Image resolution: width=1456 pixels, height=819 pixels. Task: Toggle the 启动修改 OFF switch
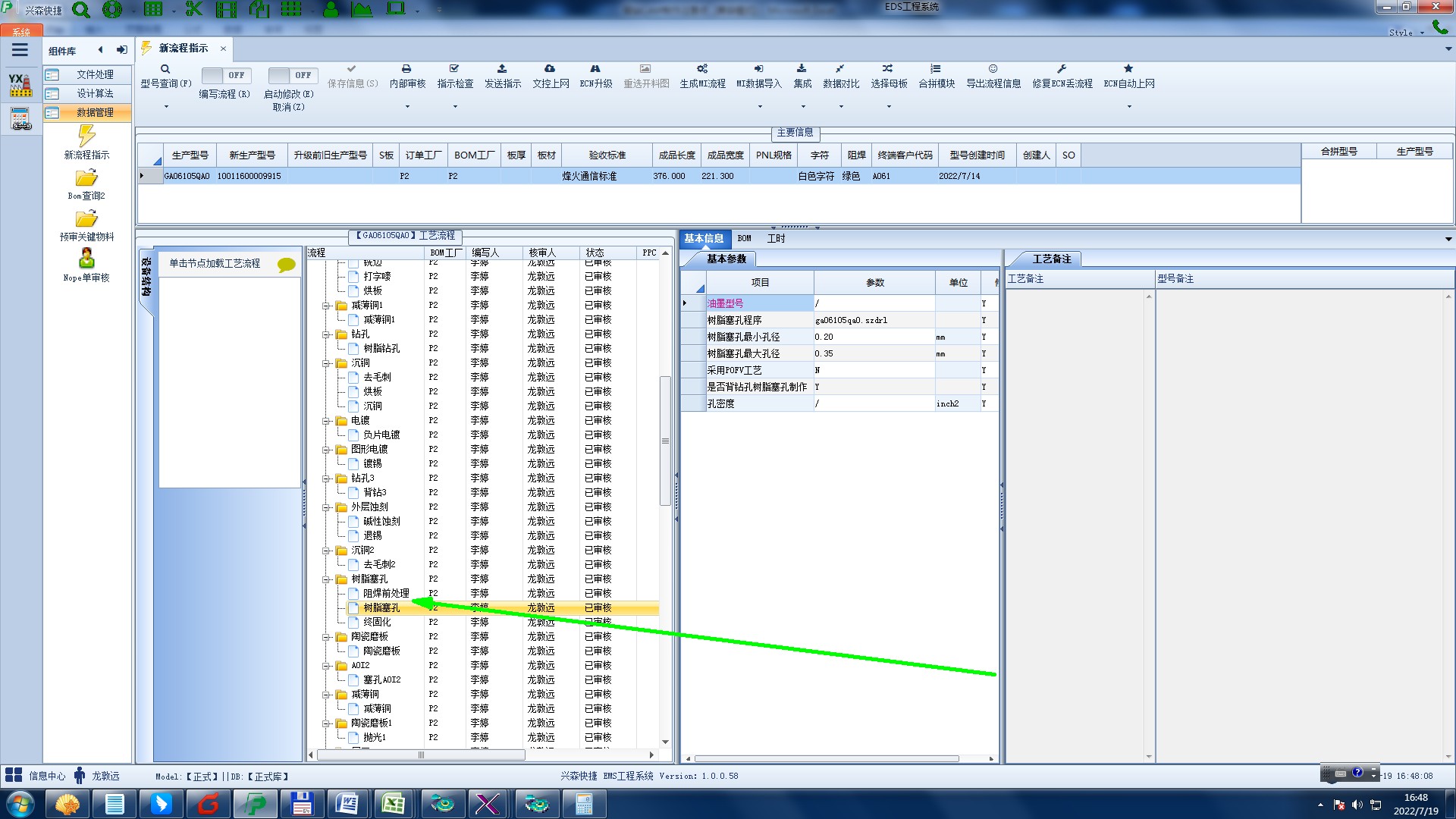pos(292,75)
